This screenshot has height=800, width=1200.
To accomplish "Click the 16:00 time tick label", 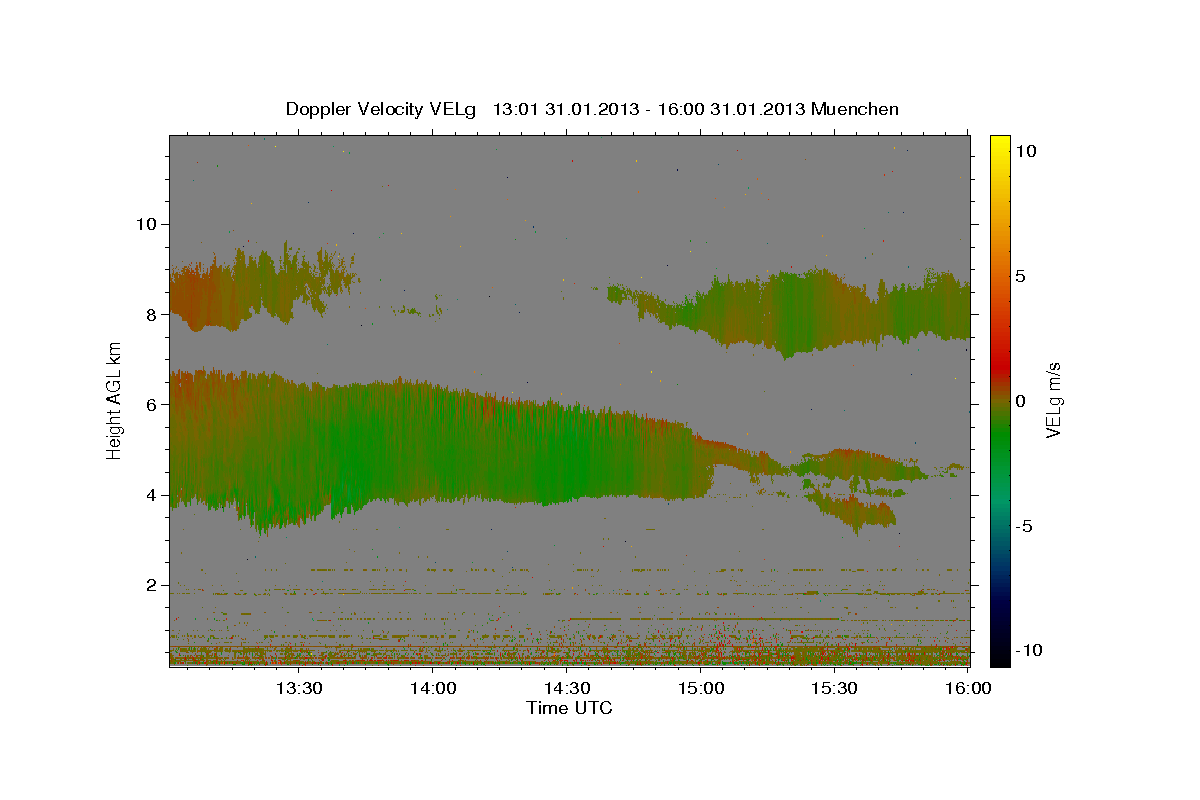I will (x=968, y=688).
